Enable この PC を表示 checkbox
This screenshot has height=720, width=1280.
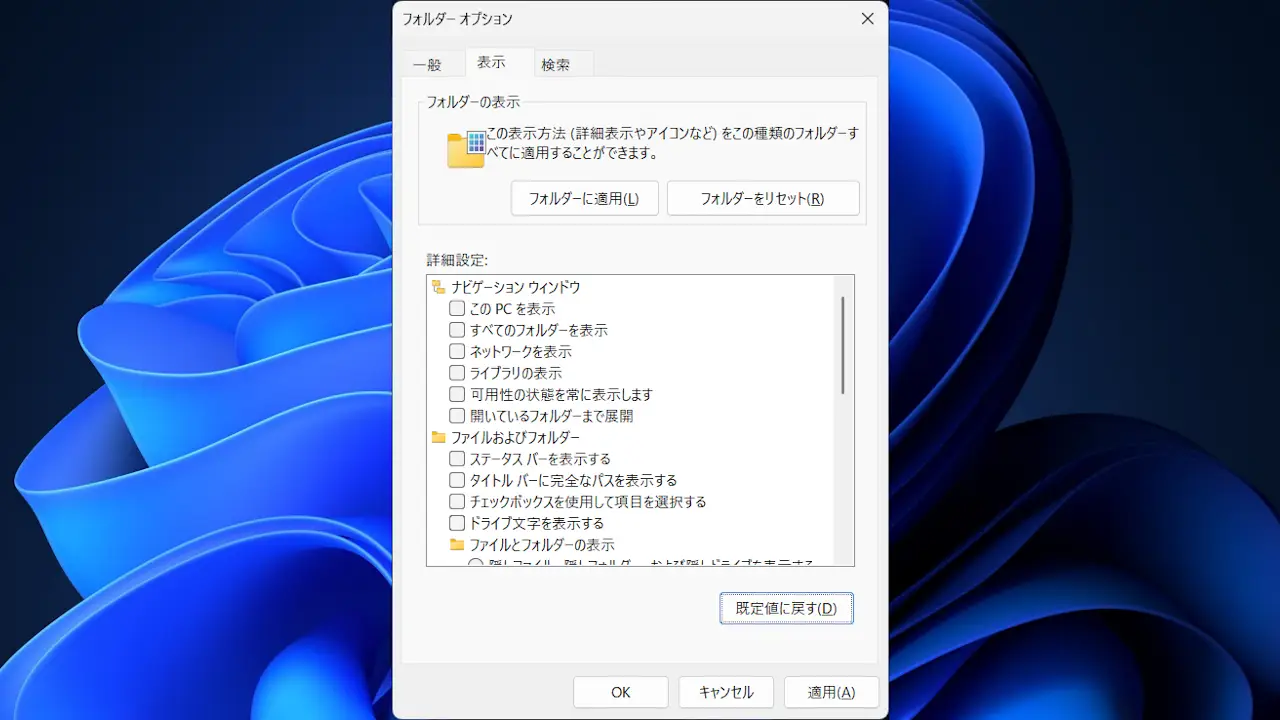pos(457,309)
